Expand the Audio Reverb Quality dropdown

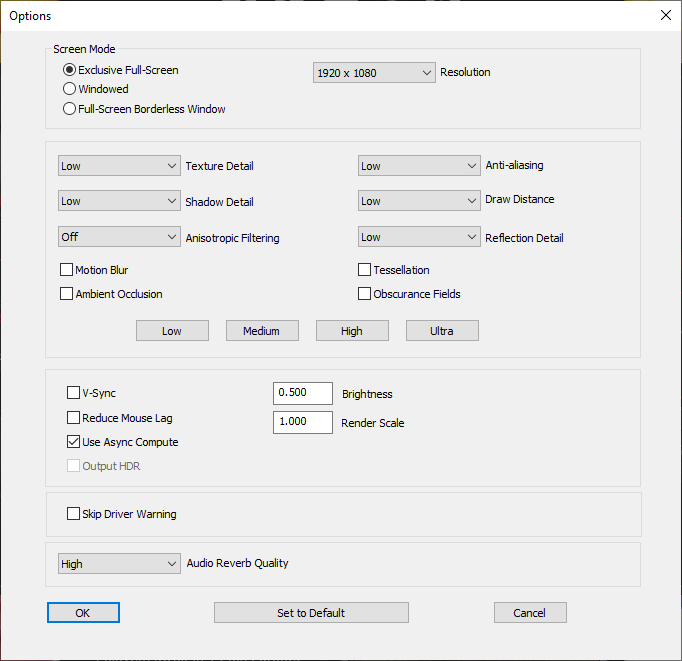tap(119, 564)
